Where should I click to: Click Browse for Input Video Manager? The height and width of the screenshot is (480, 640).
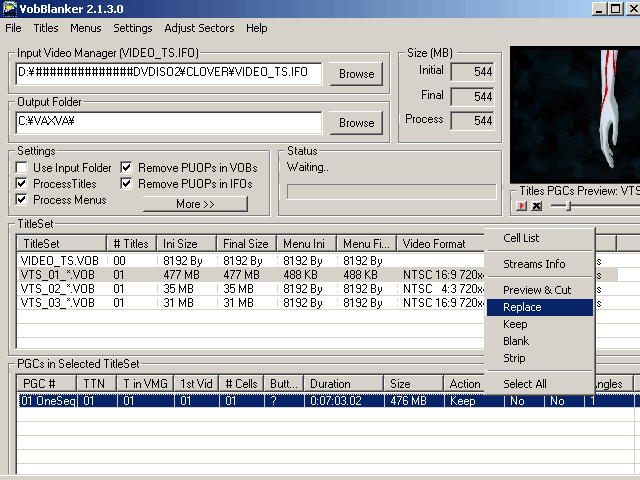(x=356, y=74)
